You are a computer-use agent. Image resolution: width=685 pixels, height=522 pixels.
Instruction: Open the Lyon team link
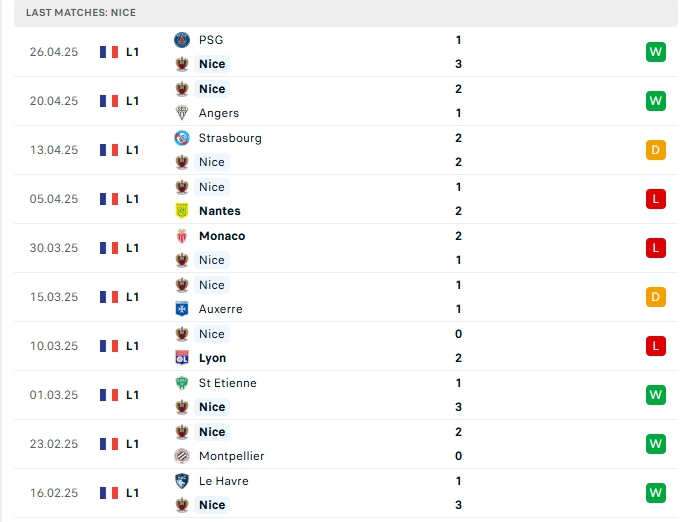[212, 358]
